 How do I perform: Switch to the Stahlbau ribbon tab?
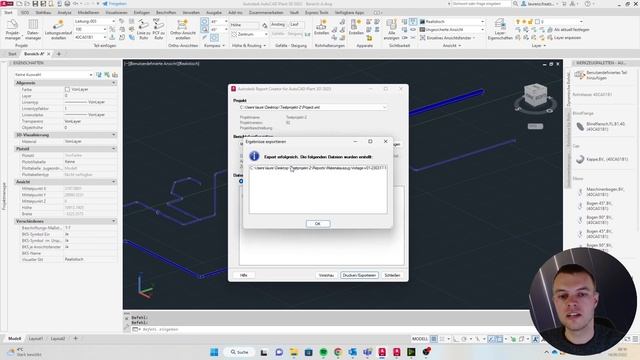(x=43, y=13)
